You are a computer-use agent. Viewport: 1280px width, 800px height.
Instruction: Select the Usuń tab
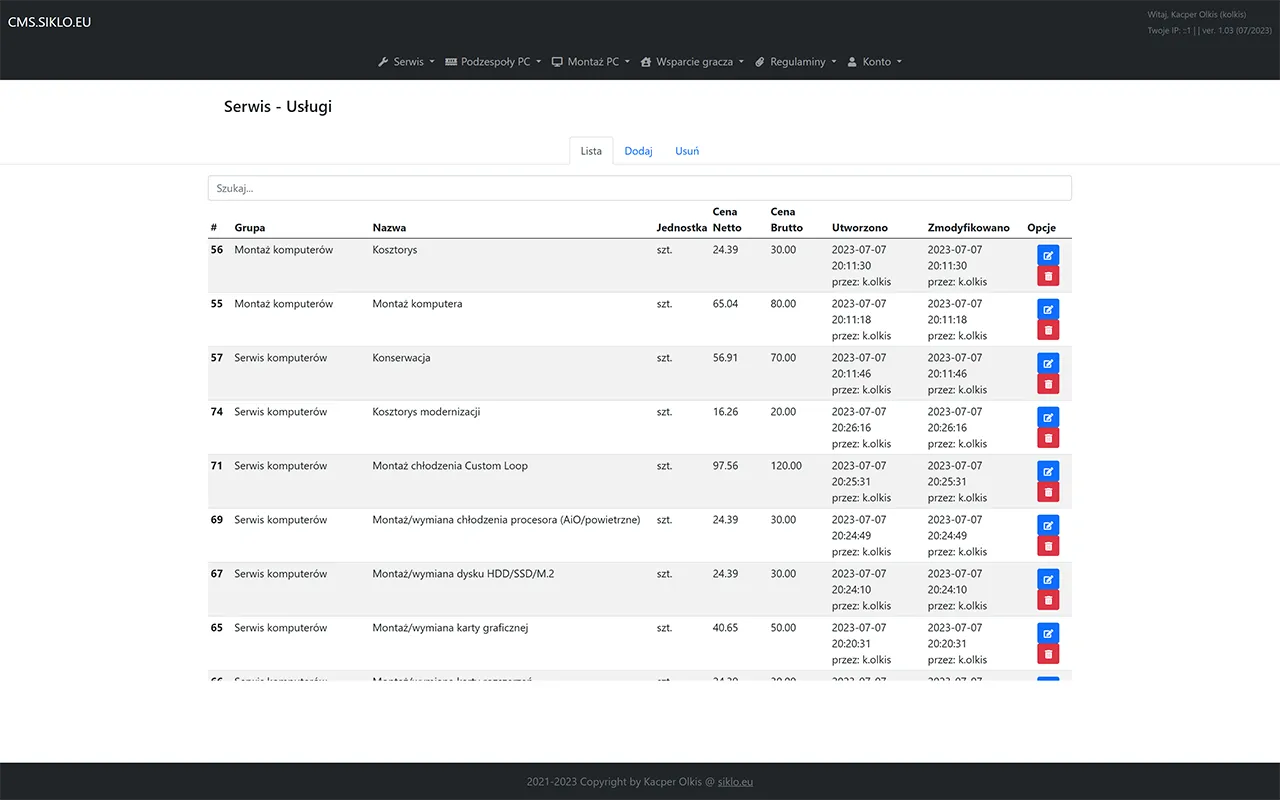686,150
